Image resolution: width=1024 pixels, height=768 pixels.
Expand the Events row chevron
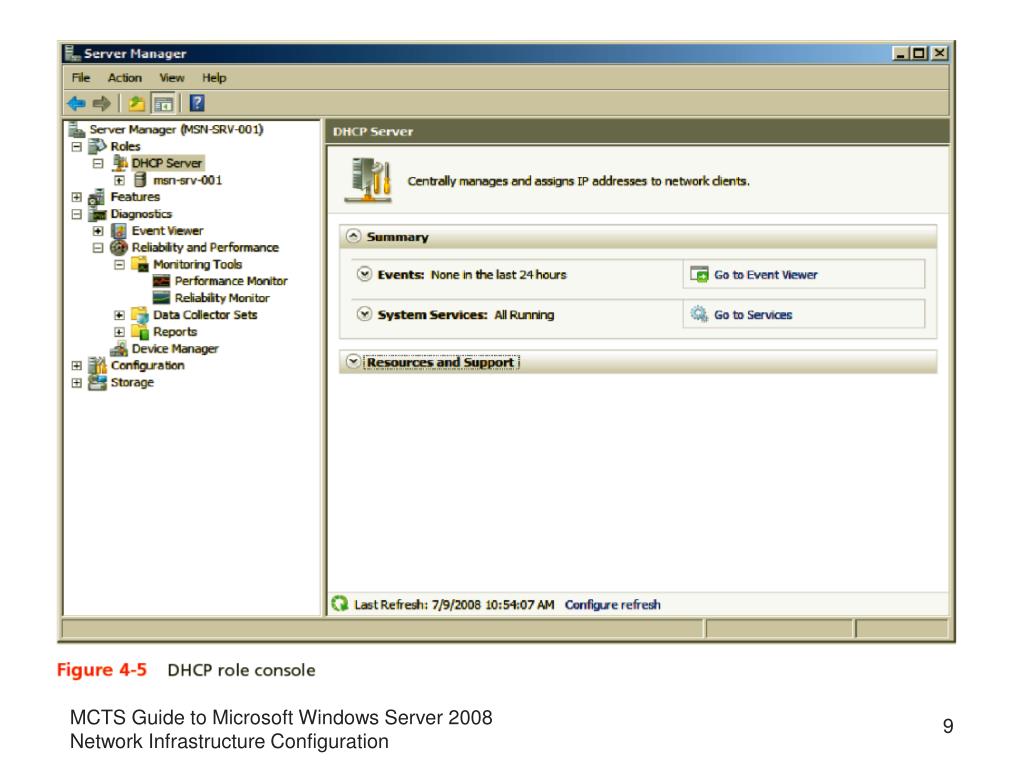364,274
